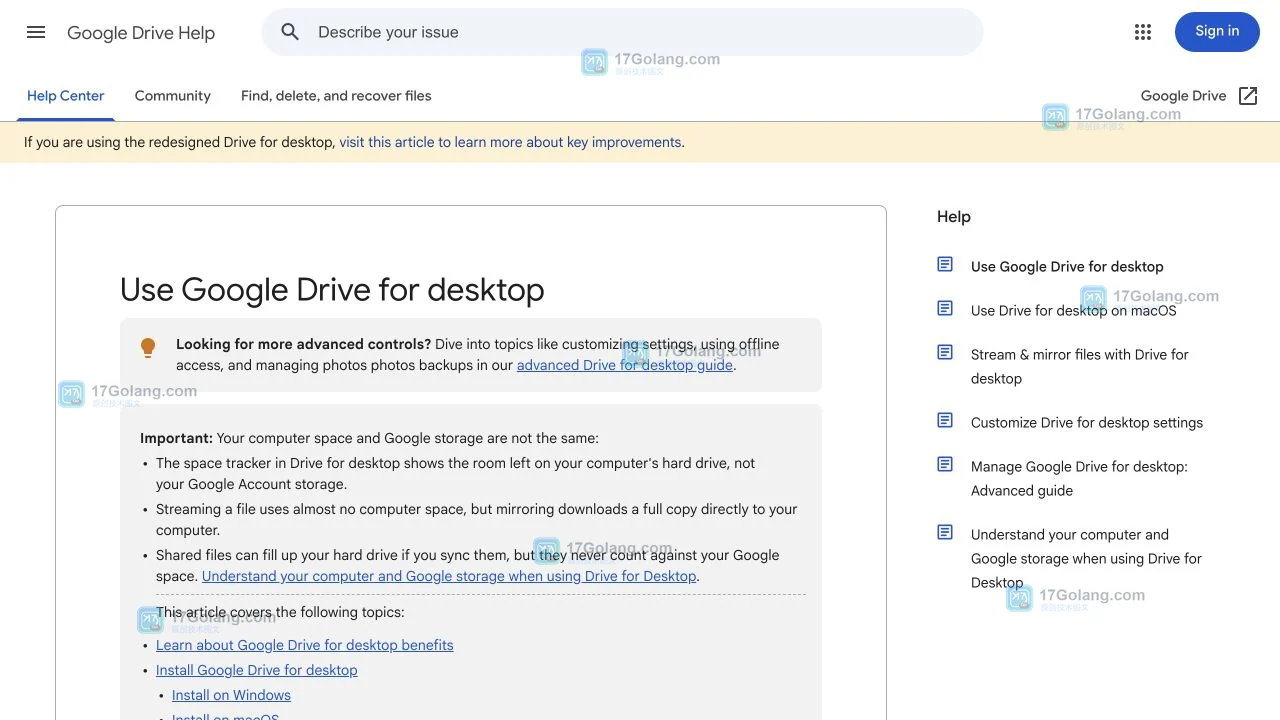Click the Important: storage note text
The width and height of the screenshot is (1280, 720).
[369, 438]
